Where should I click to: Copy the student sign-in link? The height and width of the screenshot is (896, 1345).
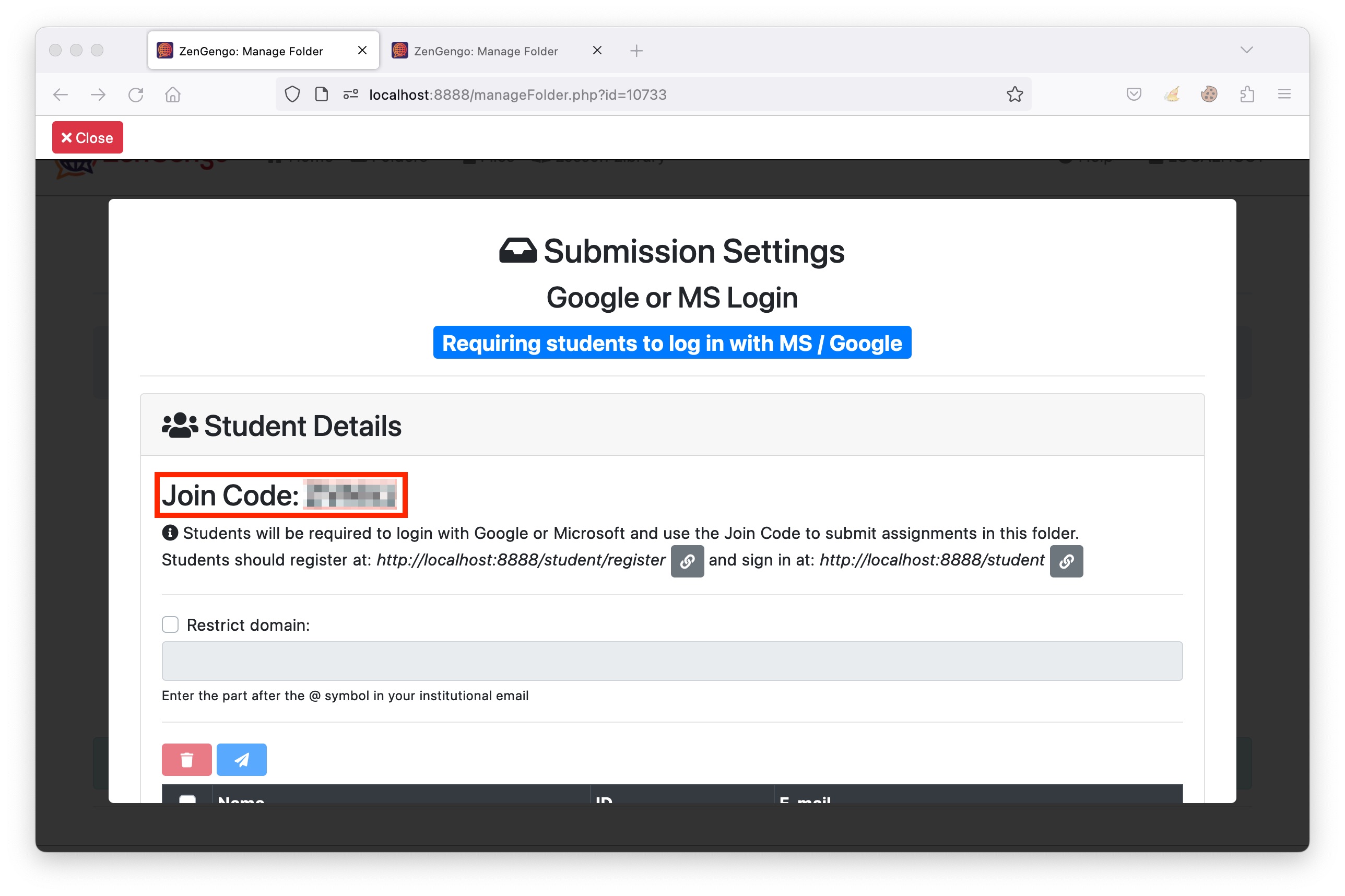tap(1066, 561)
